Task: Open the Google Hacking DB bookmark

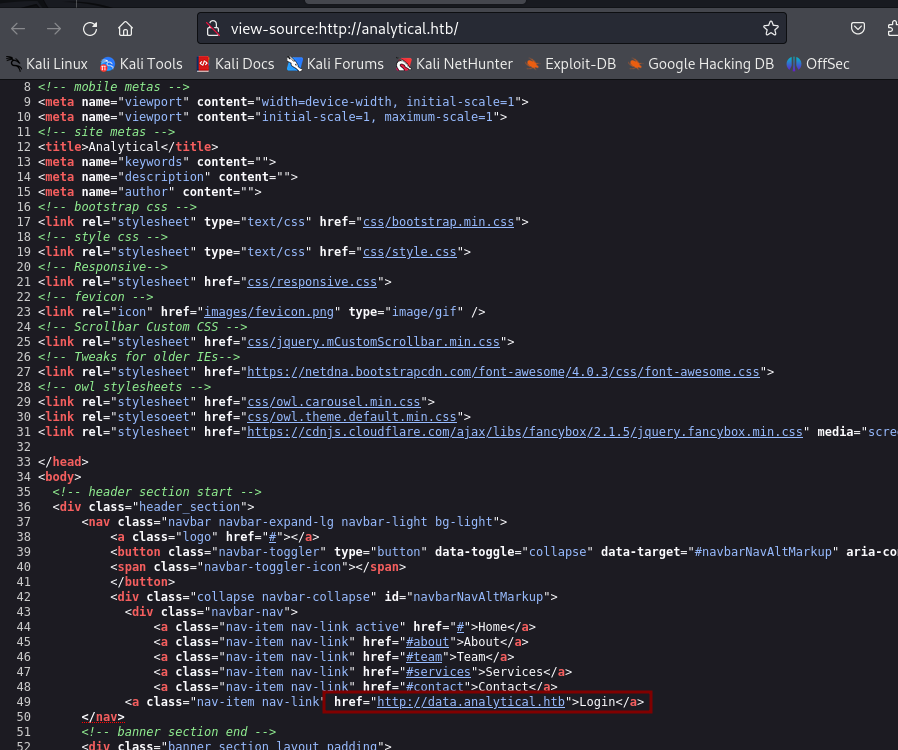Action: 701,64
